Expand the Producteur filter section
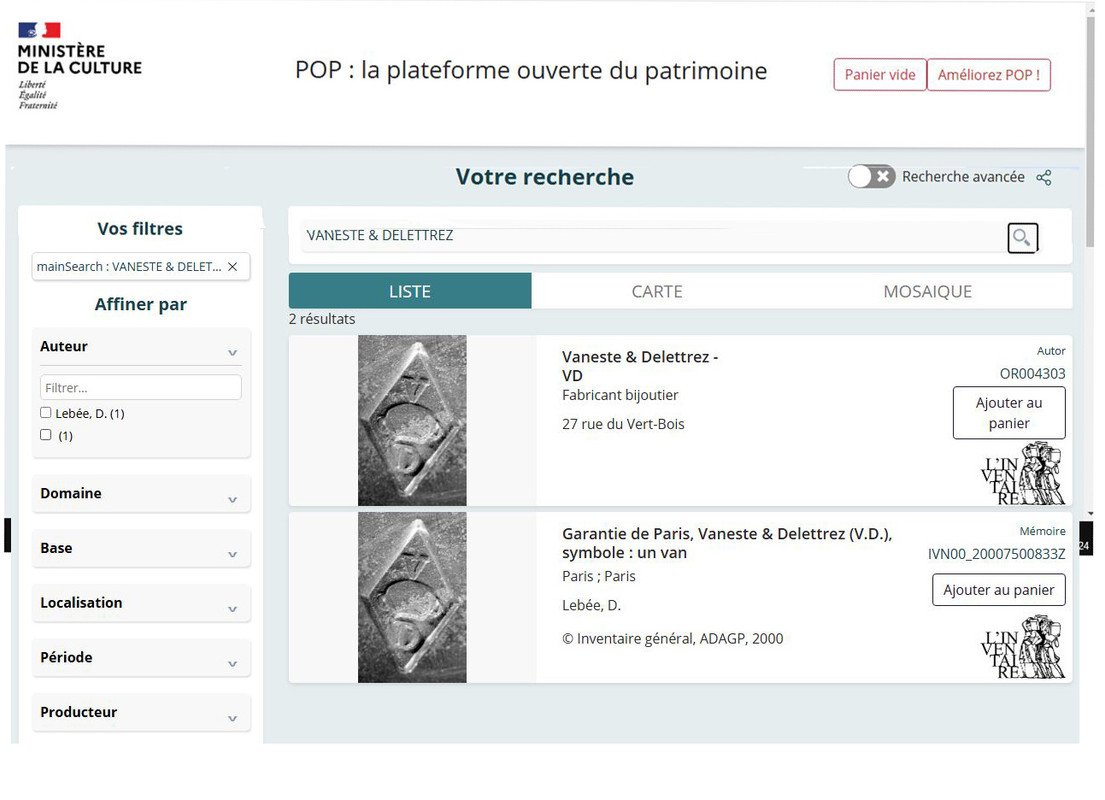This screenshot has height=800, width=1105. click(x=141, y=712)
